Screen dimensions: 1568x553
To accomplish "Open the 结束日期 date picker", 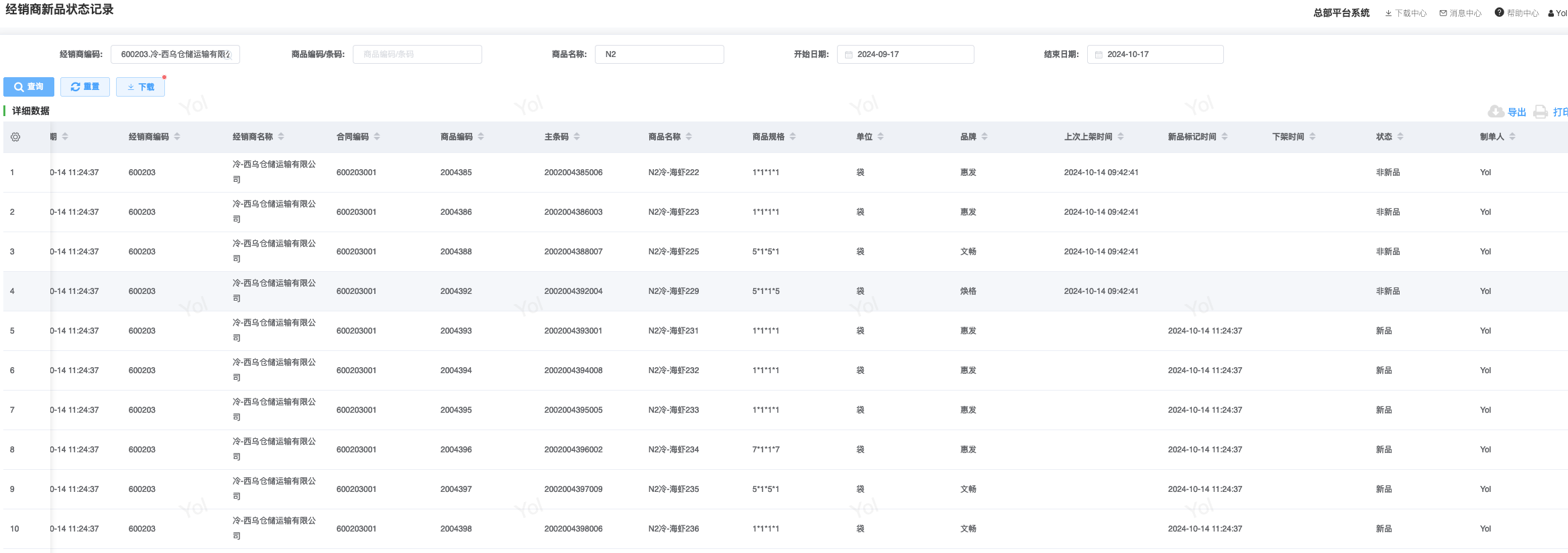I will point(1155,54).
